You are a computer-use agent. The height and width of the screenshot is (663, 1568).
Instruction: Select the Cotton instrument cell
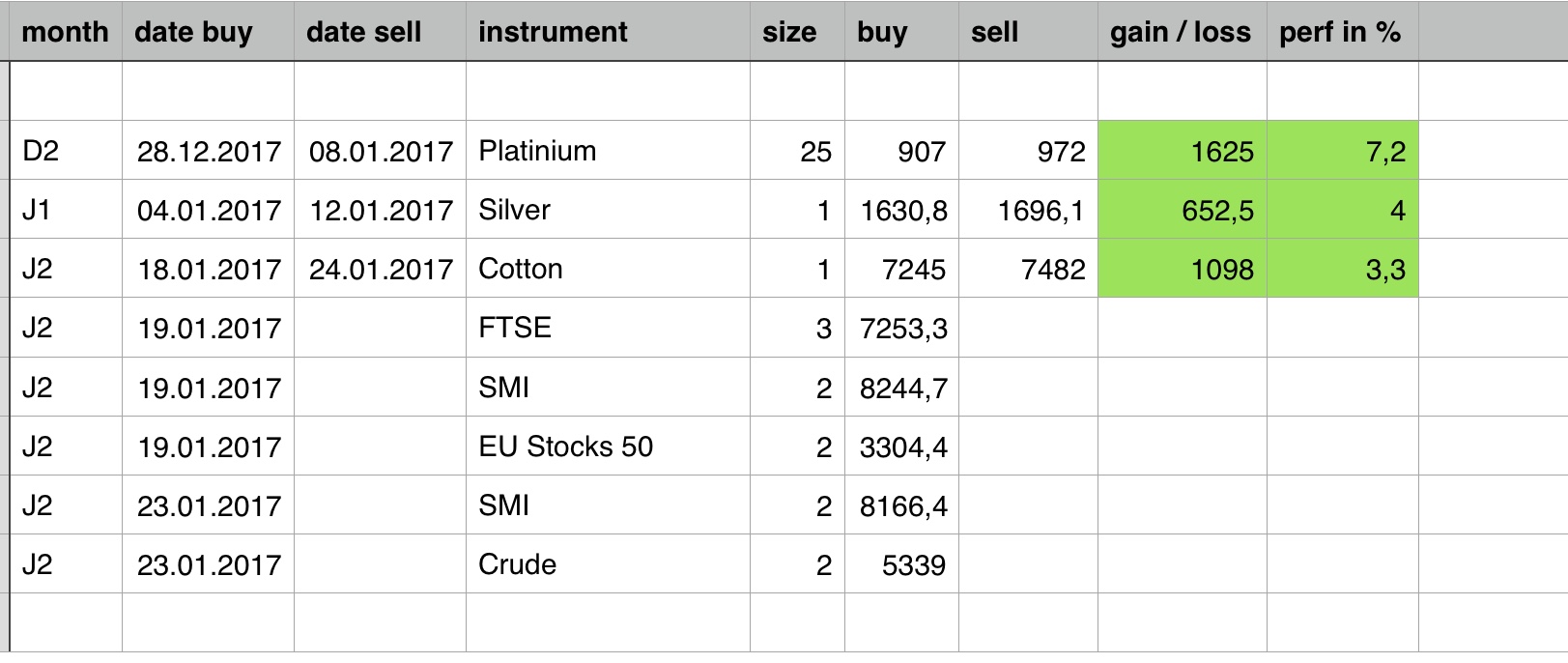click(x=521, y=269)
